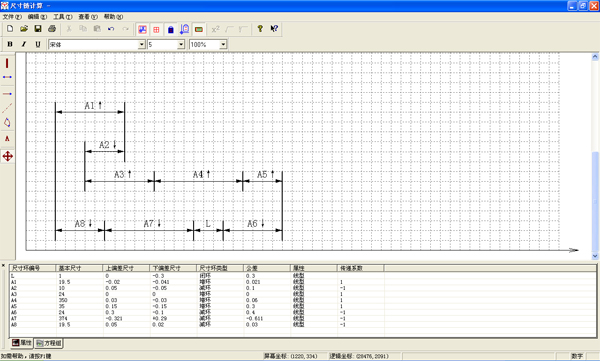Open the 帮助 menu
Image resolution: width=600 pixels, height=361 pixels.
point(113,17)
